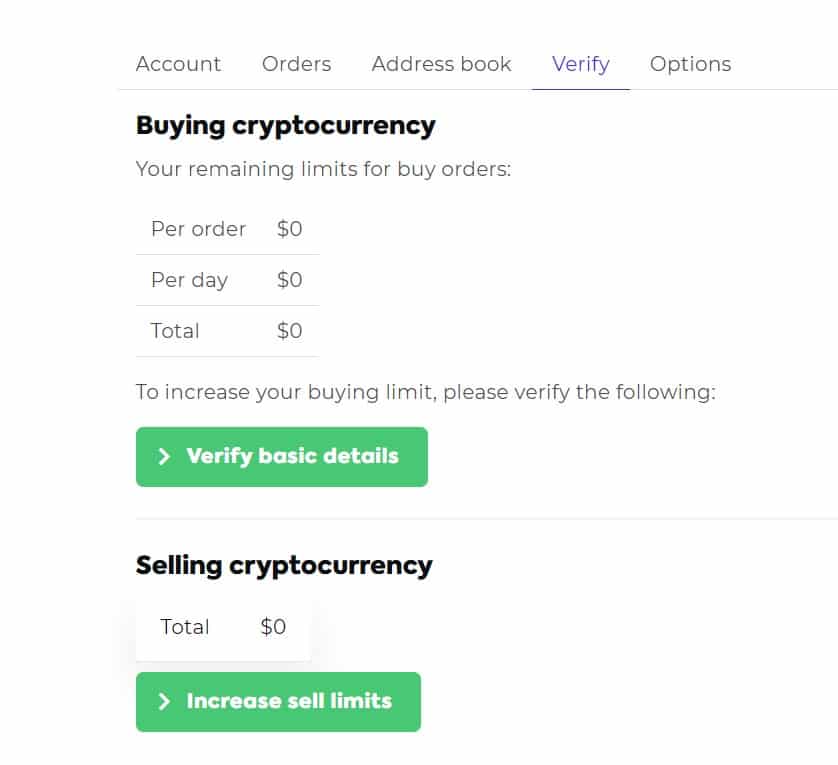
Task: Open the Options tab
Action: click(690, 64)
